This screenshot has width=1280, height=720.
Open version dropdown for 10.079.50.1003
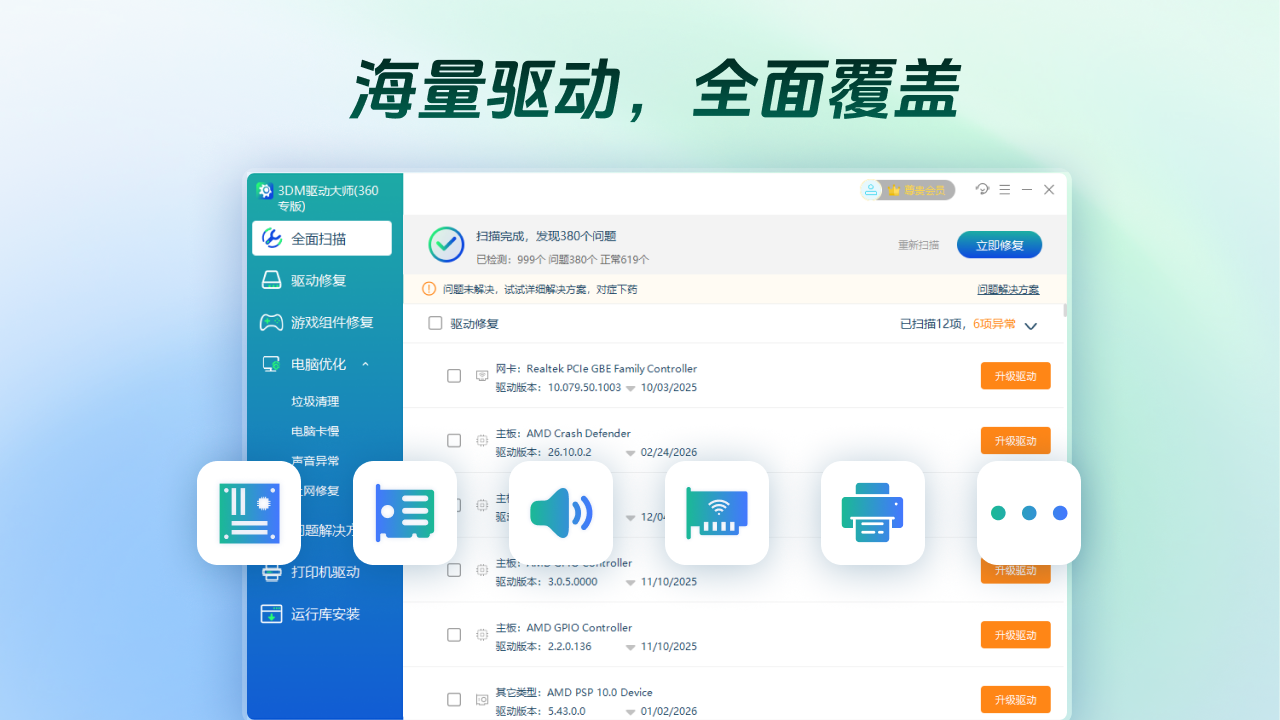(631, 388)
